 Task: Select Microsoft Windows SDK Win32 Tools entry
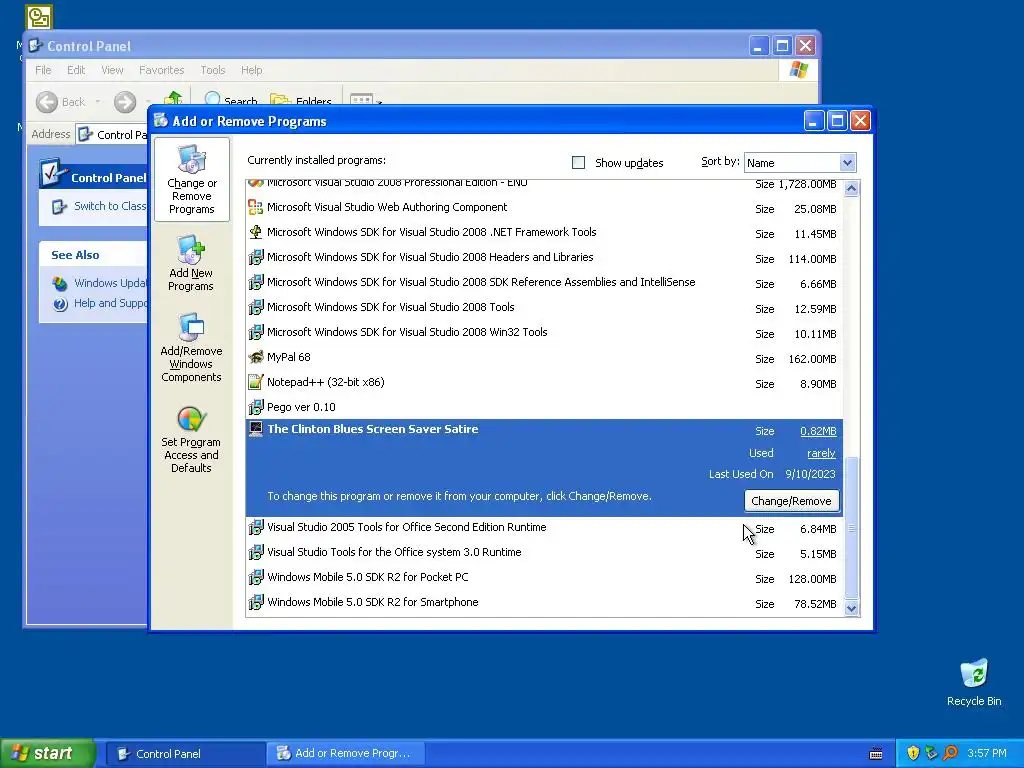544,332
